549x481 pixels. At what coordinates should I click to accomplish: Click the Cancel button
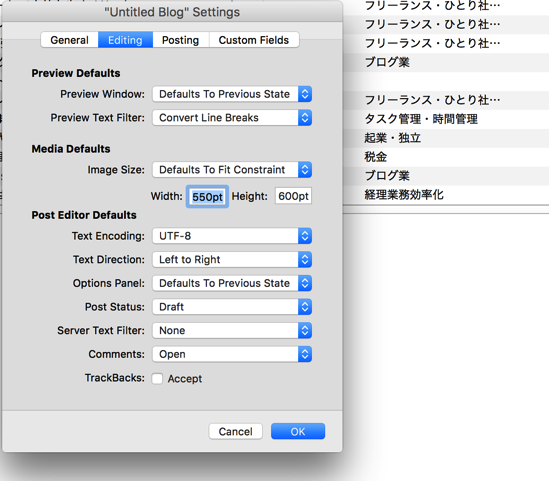coord(236,431)
